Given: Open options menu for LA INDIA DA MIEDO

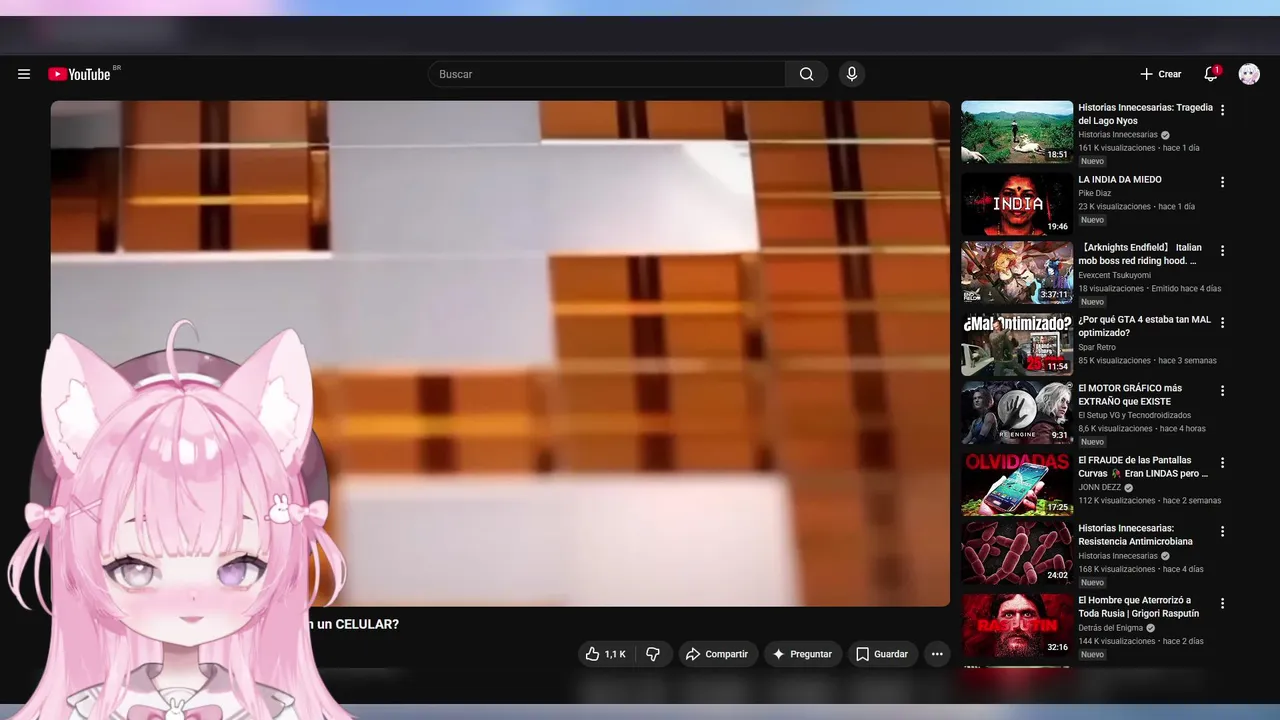Looking at the screenshot, I should [x=1222, y=182].
